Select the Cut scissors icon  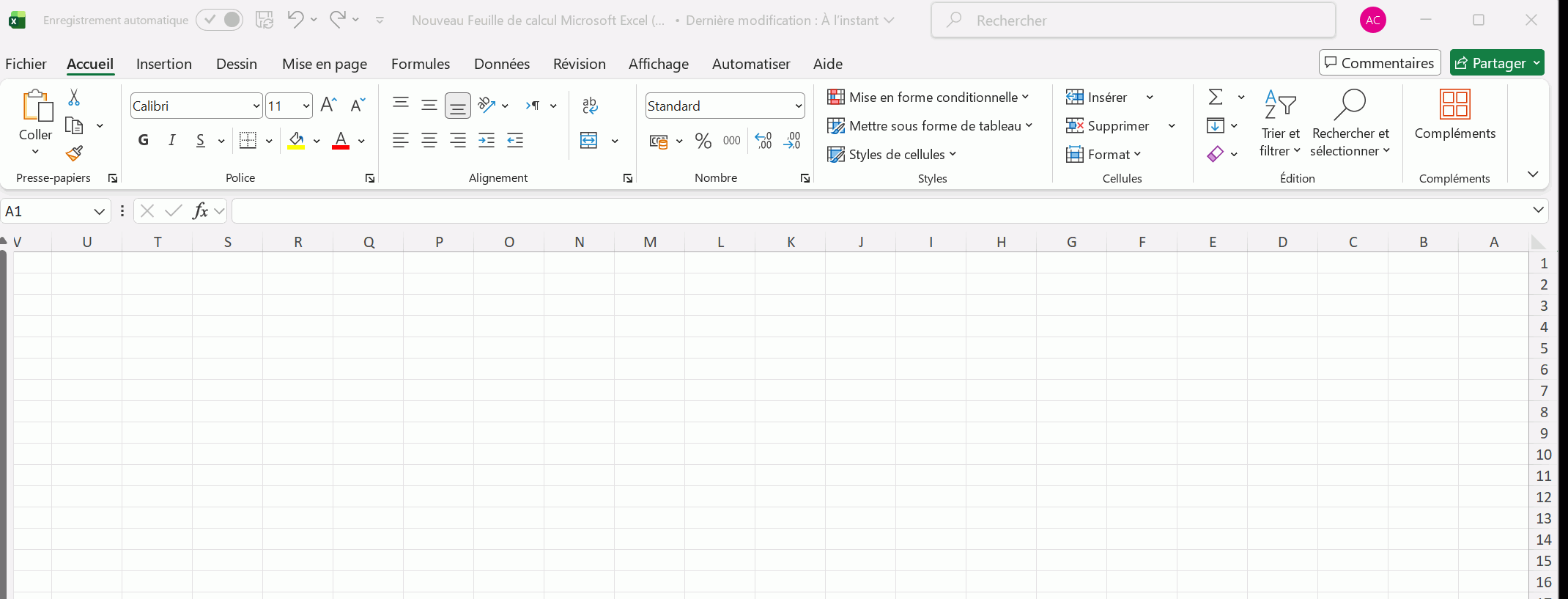(74, 98)
